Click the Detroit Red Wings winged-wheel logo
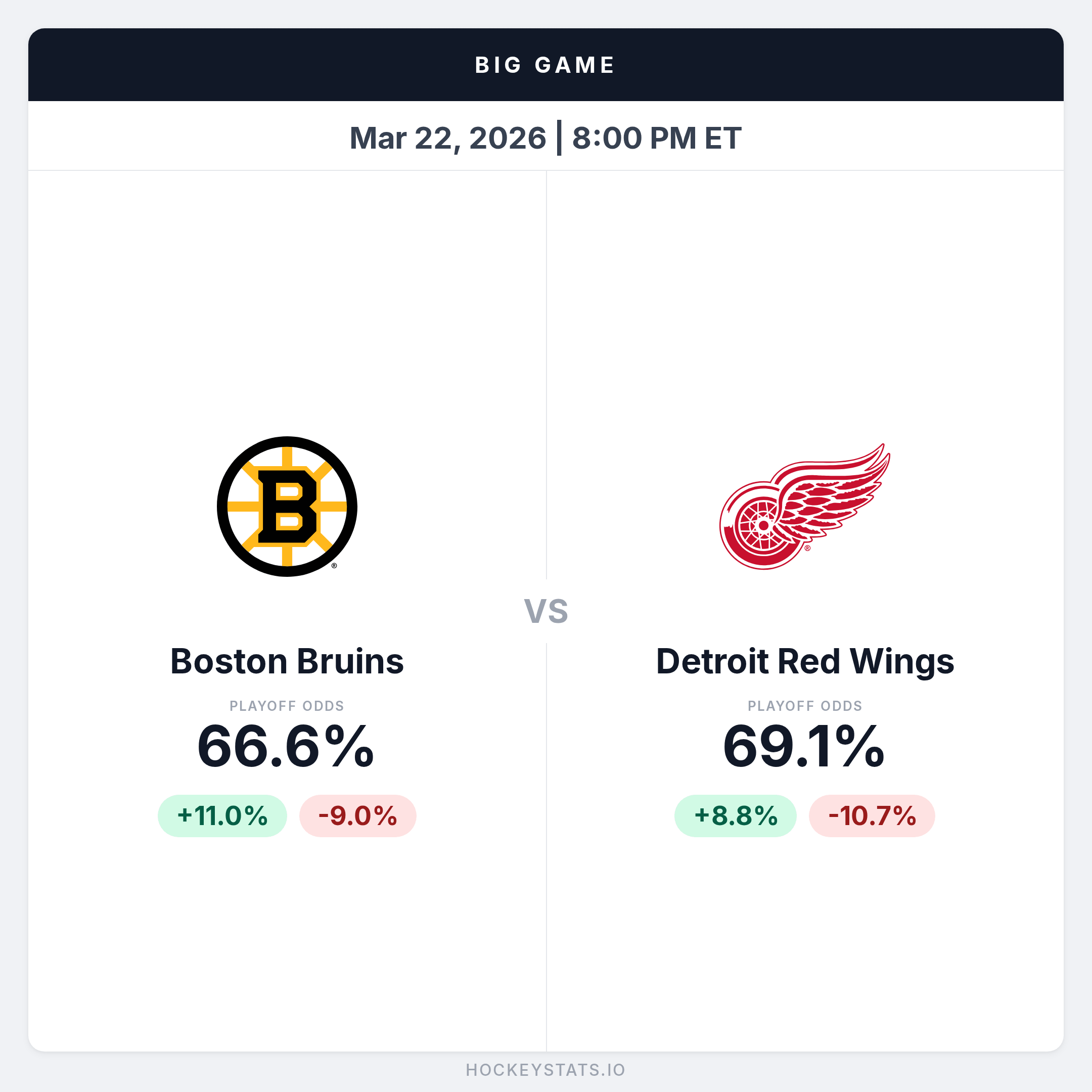The height and width of the screenshot is (1092, 1092). (x=804, y=507)
